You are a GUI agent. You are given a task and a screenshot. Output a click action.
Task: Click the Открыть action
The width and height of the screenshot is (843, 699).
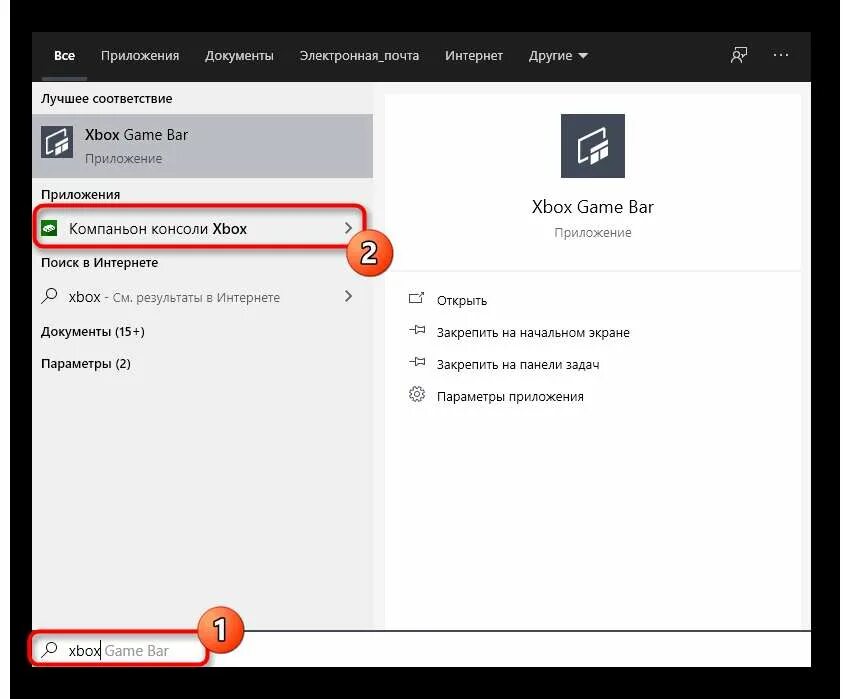point(462,301)
